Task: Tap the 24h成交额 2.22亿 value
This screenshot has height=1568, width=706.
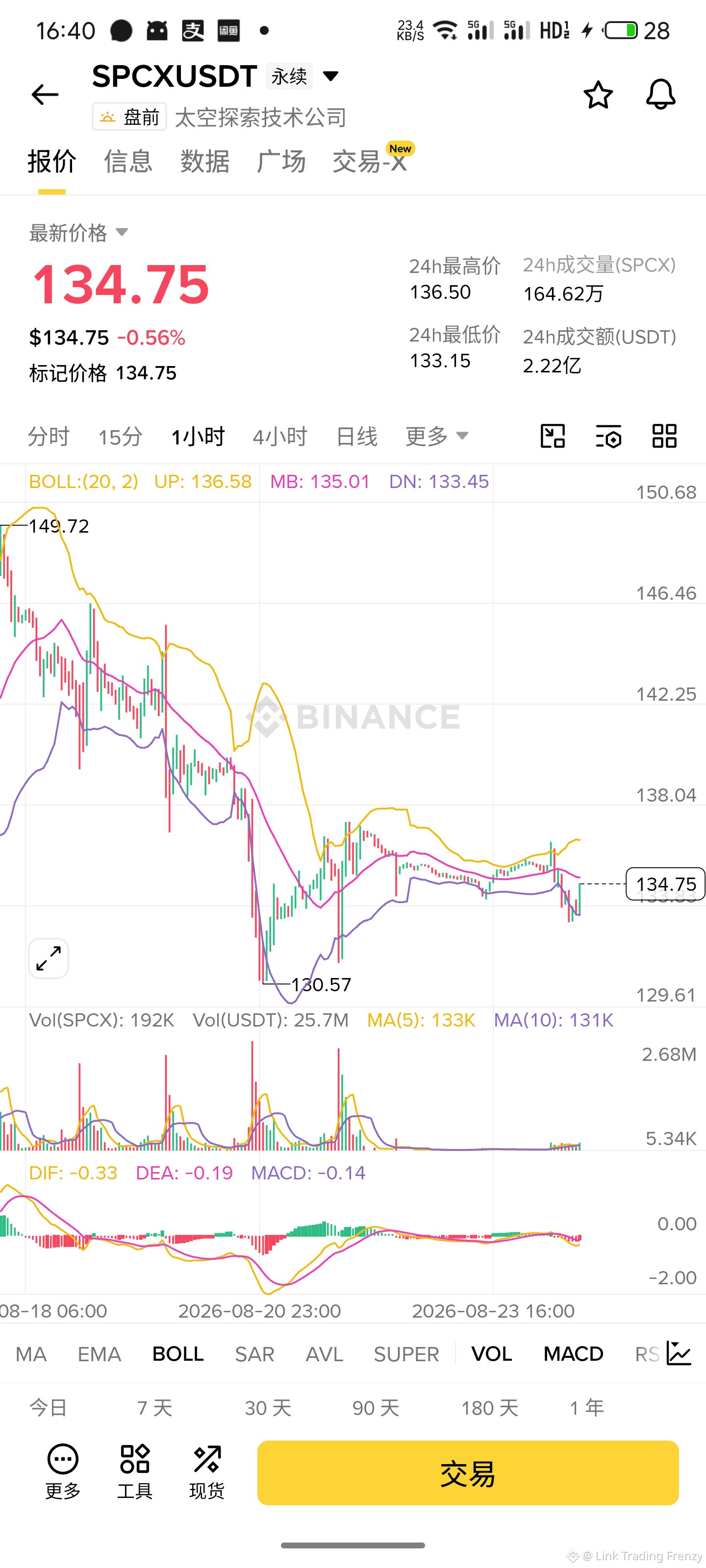Action: pyautogui.click(x=552, y=365)
